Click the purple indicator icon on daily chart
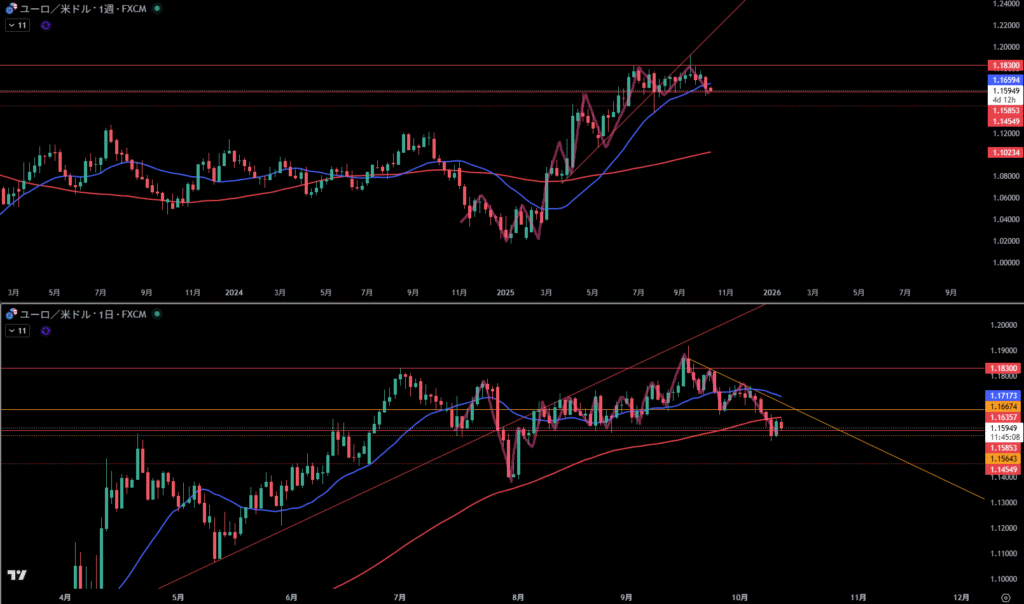The height and width of the screenshot is (604, 1024). pyautogui.click(x=46, y=331)
